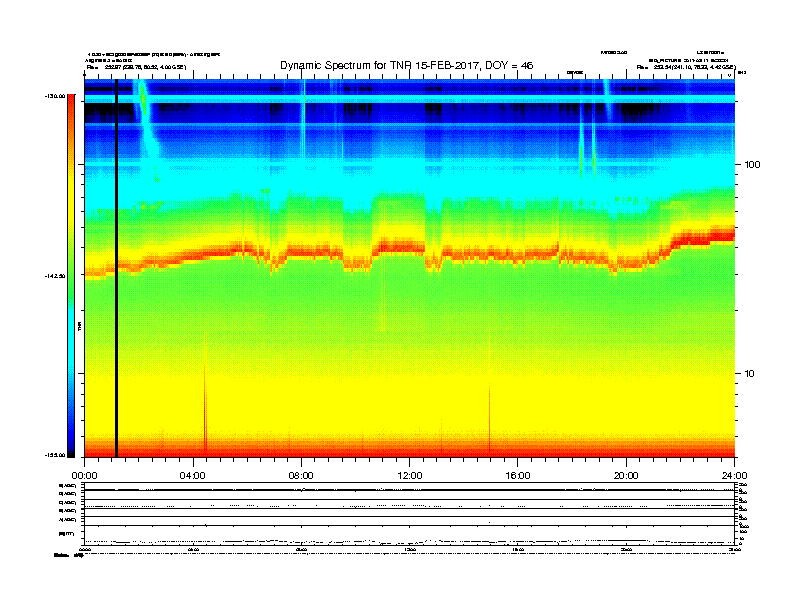Click the '16:00' time axis label
The height and width of the screenshot is (612, 792).
click(518, 476)
